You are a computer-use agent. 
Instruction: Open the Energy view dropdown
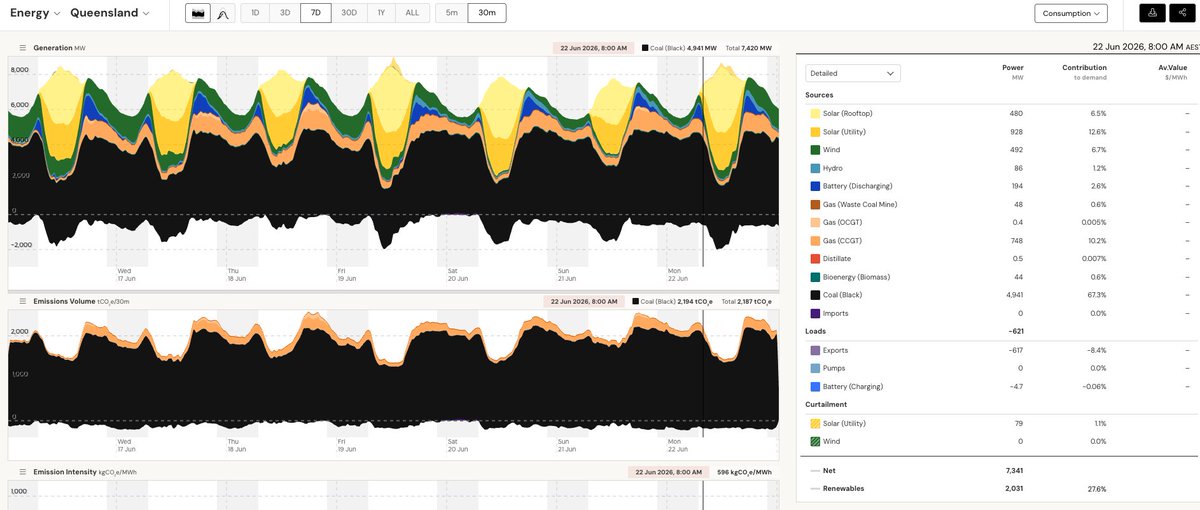35,13
